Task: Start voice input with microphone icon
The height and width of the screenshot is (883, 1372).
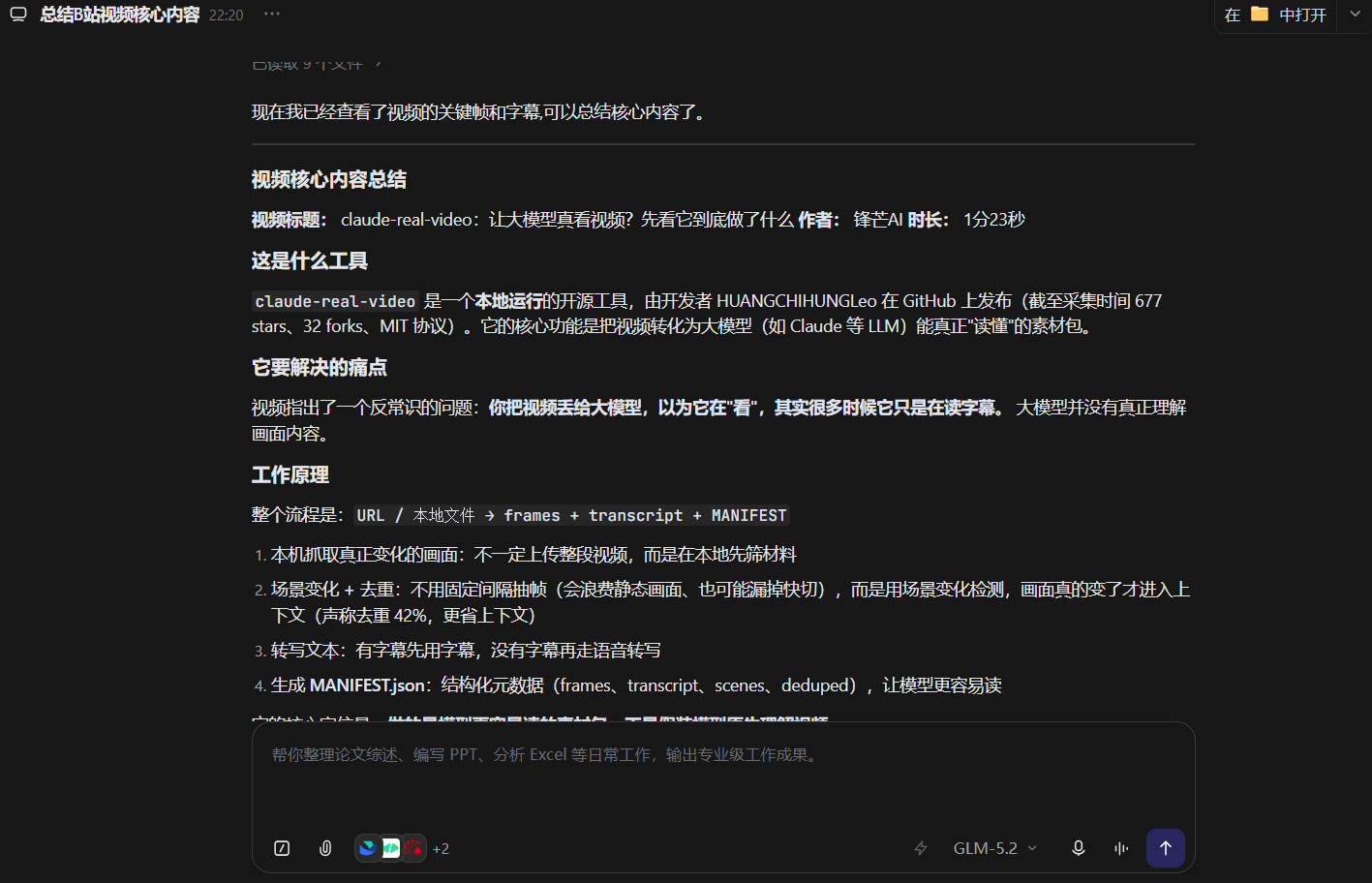Action: click(x=1078, y=848)
